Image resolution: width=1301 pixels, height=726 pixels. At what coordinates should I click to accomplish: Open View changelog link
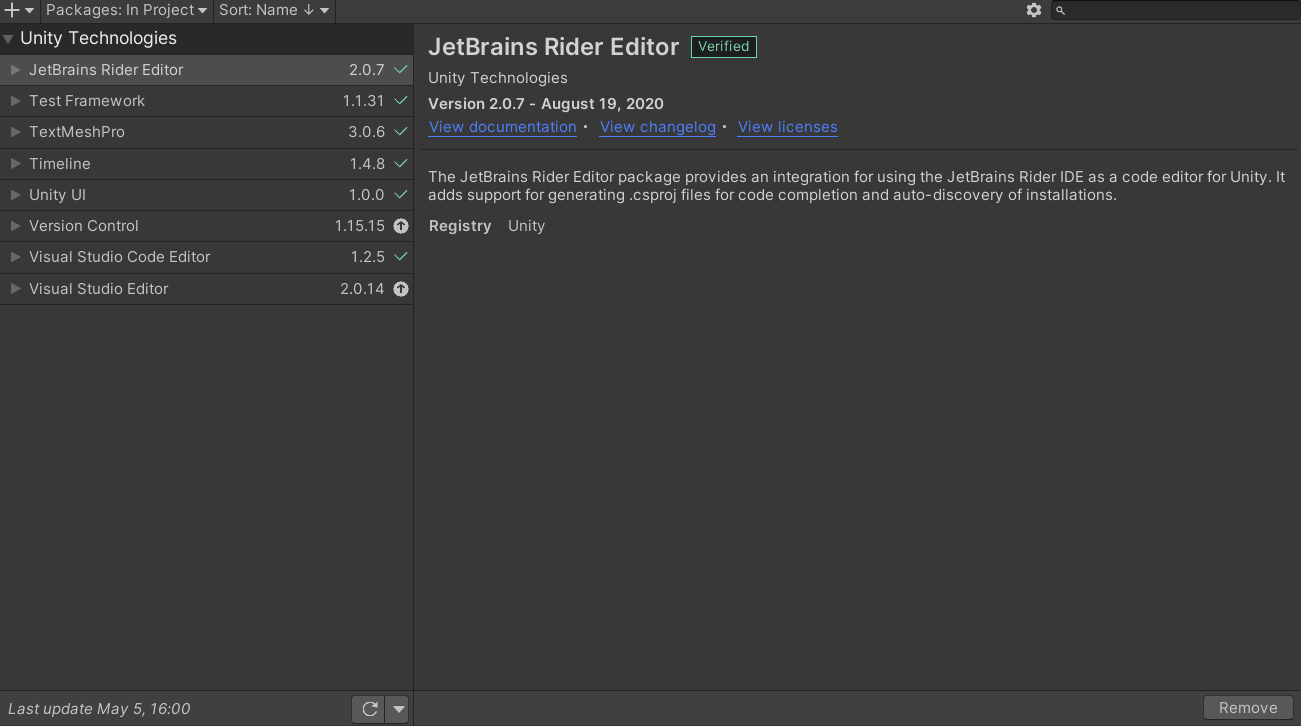click(x=658, y=127)
